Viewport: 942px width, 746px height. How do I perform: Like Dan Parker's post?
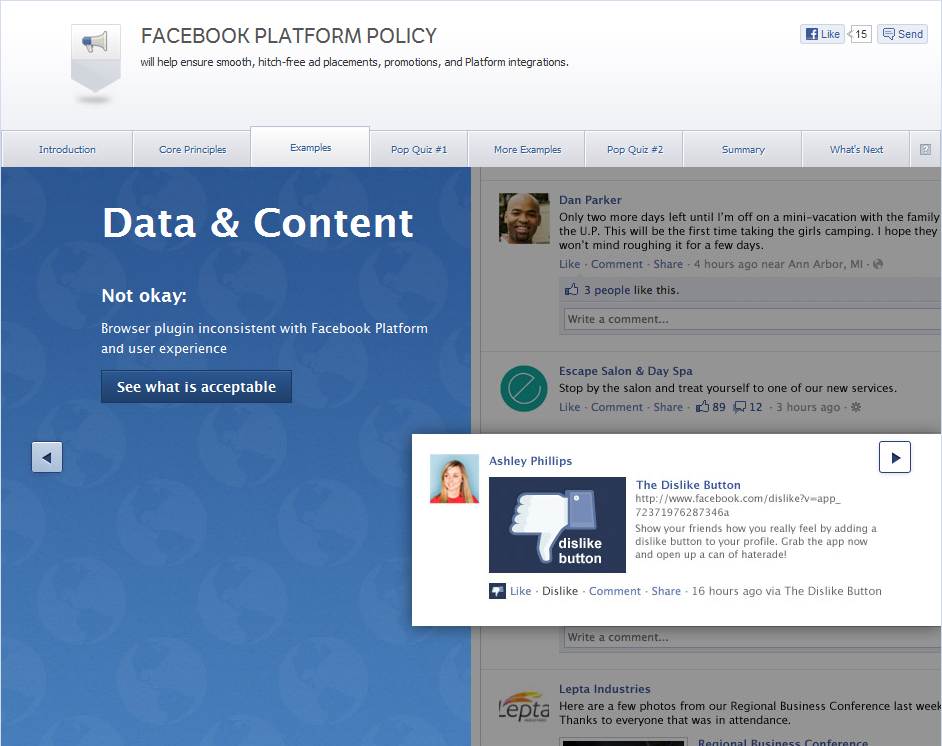click(570, 264)
